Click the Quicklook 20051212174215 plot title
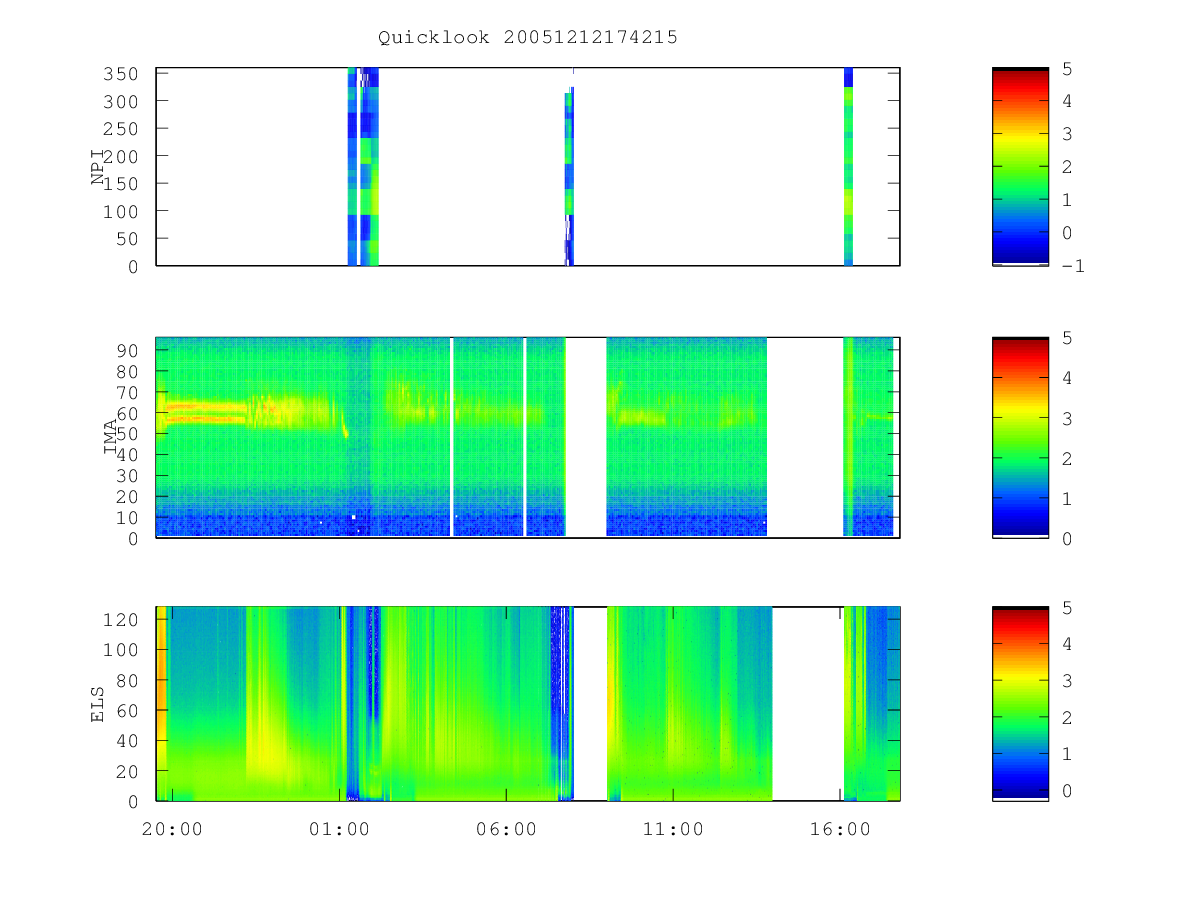 click(527, 37)
